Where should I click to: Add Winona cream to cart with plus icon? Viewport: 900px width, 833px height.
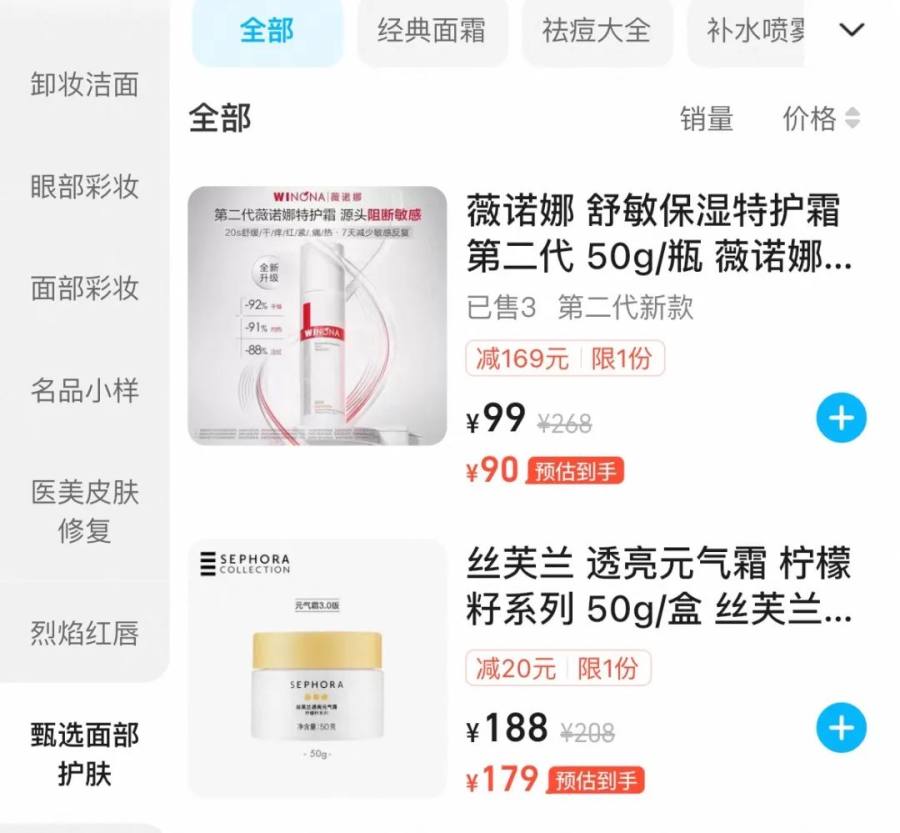click(x=841, y=417)
